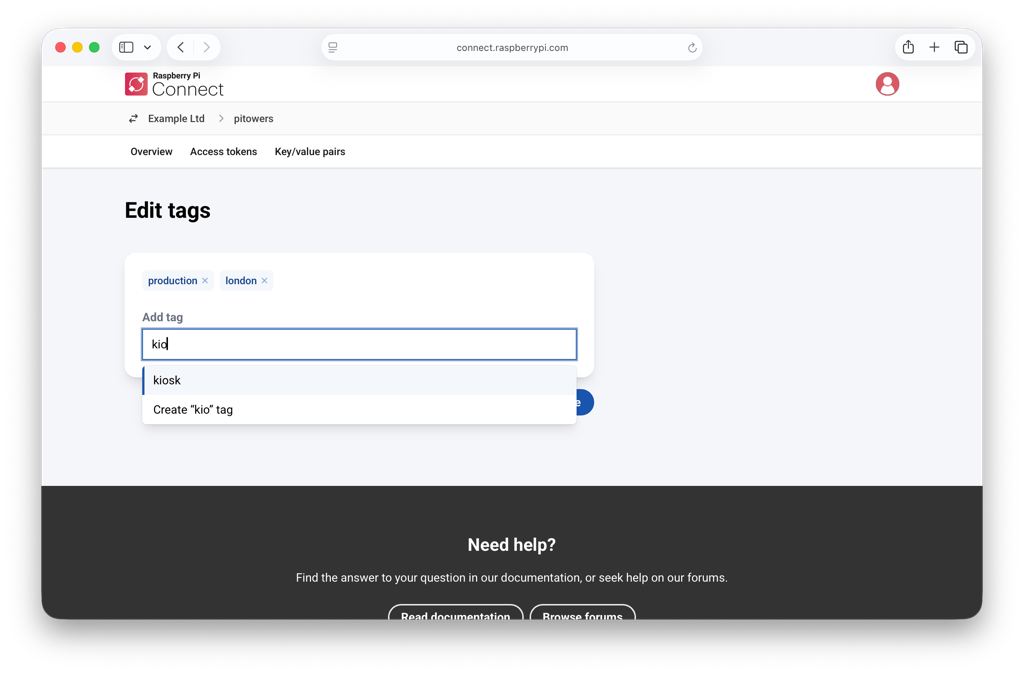Remove the production tag
1024x674 pixels.
(x=205, y=280)
